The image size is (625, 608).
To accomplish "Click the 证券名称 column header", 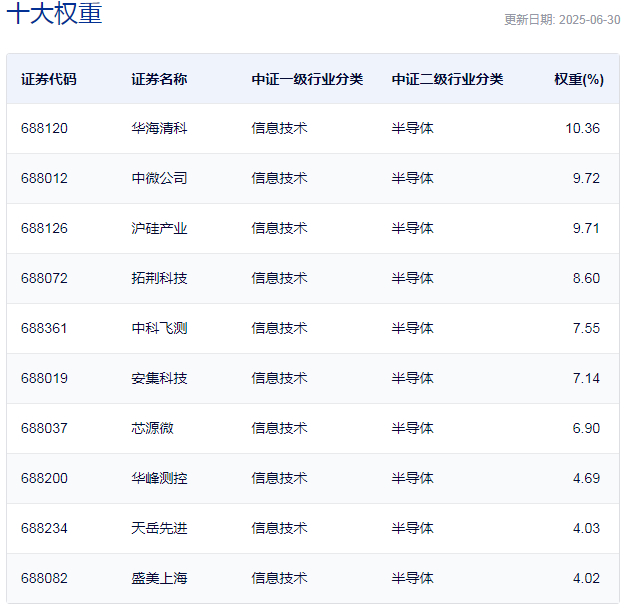I will (x=159, y=79).
